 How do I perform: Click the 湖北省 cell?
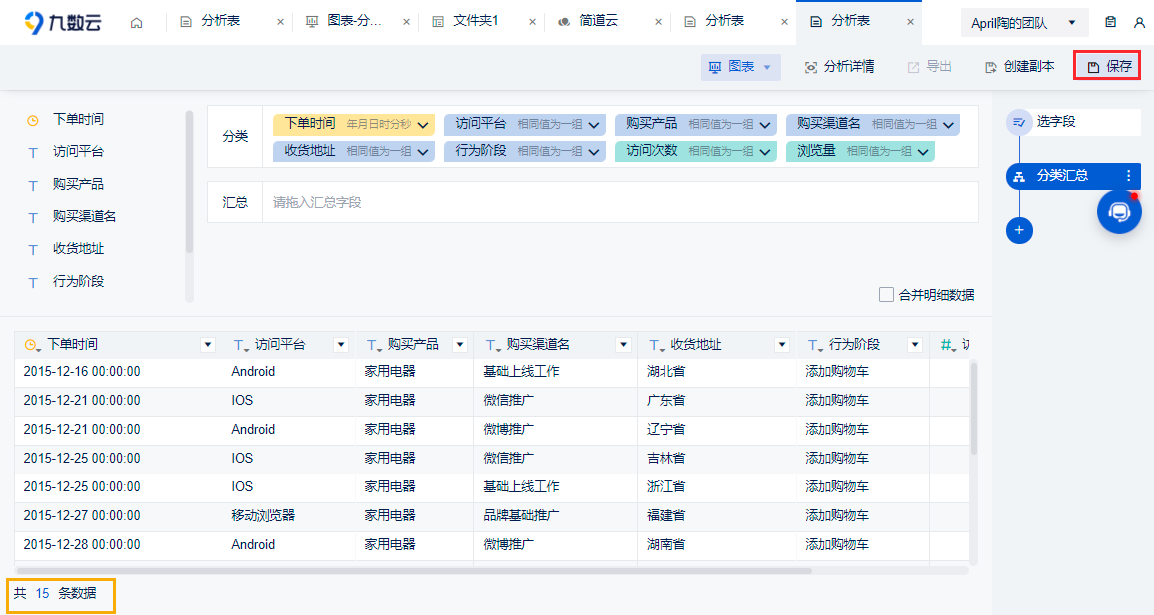pyautogui.click(x=666, y=372)
